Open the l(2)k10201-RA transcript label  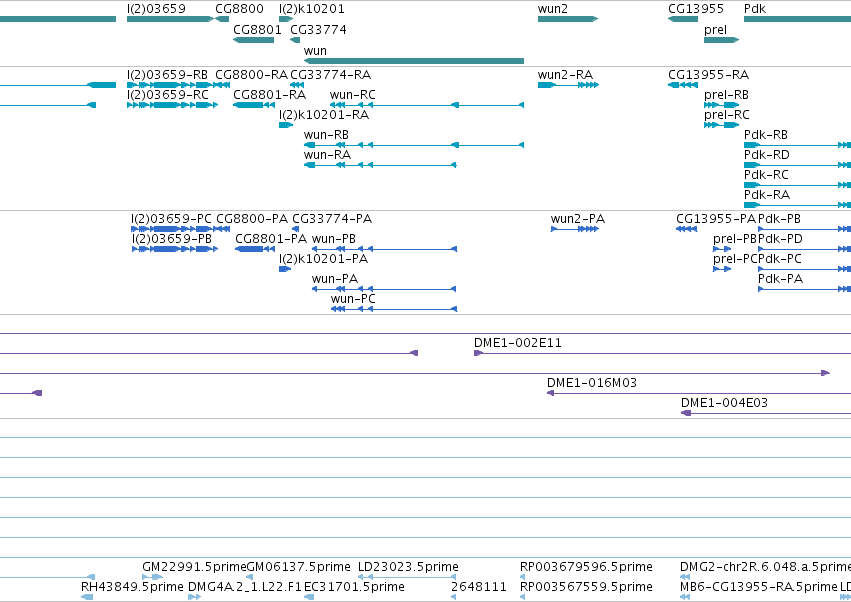(324, 115)
